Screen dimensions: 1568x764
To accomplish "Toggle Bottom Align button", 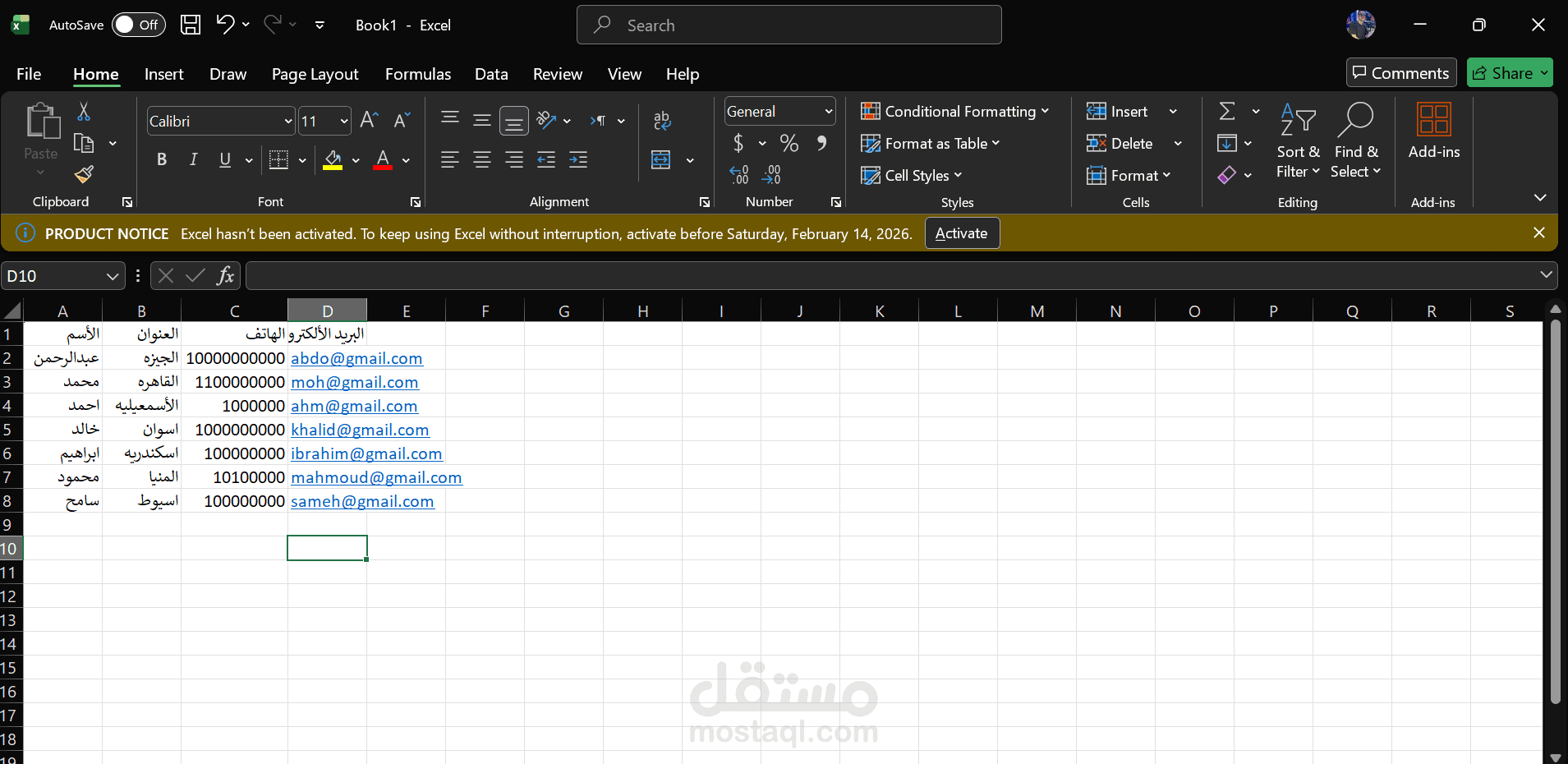I will tap(514, 121).
